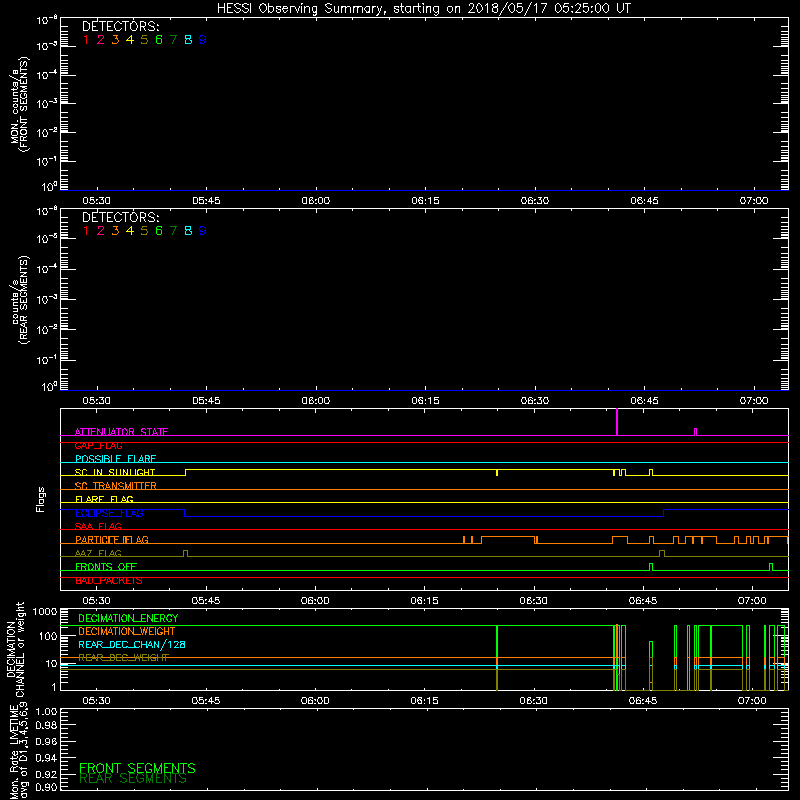Select dark green detector 7 in rear segments legend
This screenshot has height=800, width=800.
coord(173,231)
